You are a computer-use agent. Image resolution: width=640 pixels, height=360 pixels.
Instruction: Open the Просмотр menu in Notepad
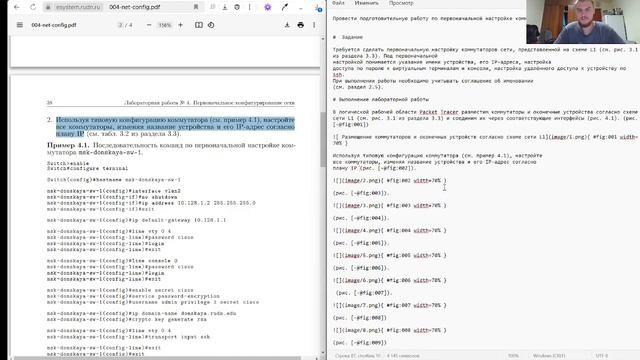click(401, 3)
